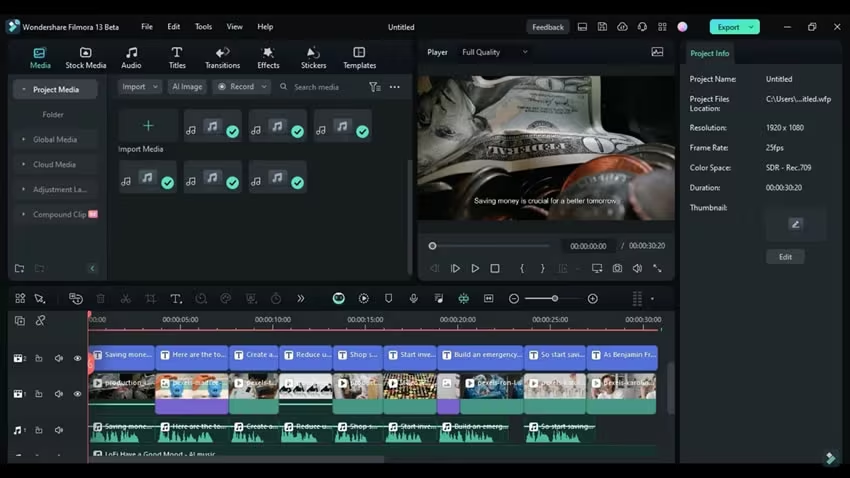Click the Project Info tab
Viewport: 850px width, 478px height.
point(709,53)
